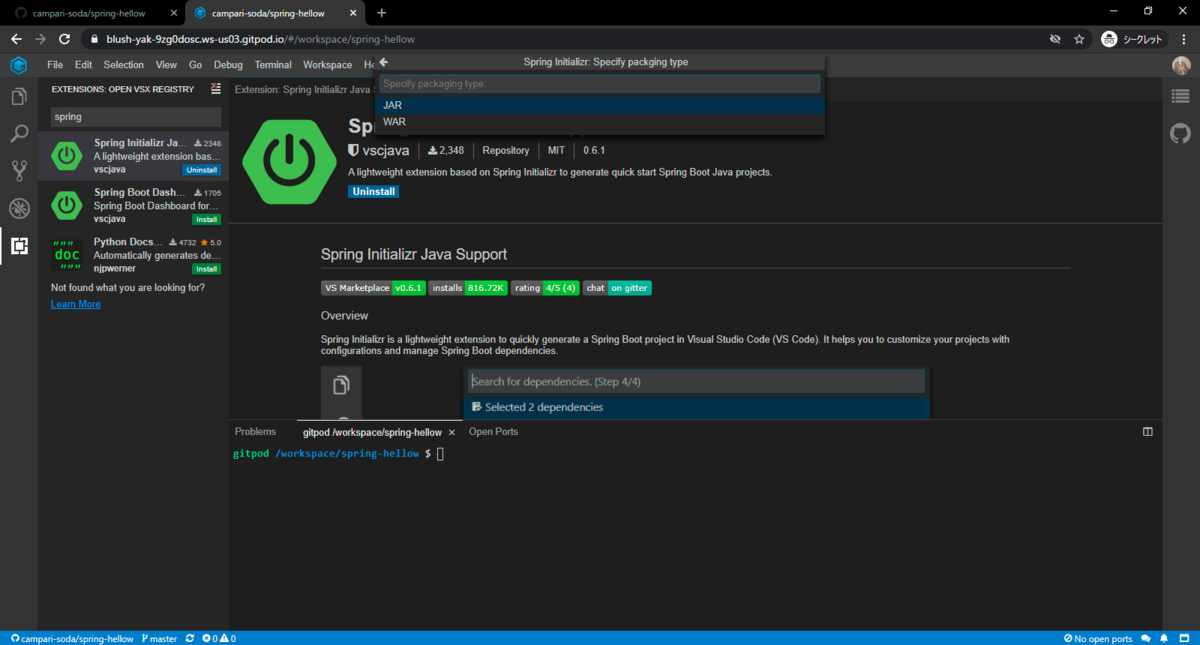
Task: Focus the packaging type input field
Action: point(600,84)
